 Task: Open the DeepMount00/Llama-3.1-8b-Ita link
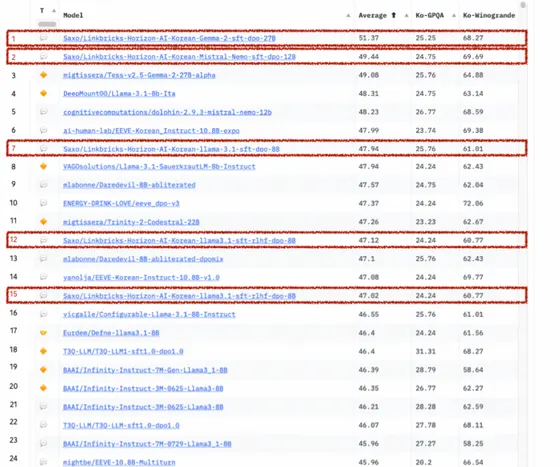[x=119, y=94]
